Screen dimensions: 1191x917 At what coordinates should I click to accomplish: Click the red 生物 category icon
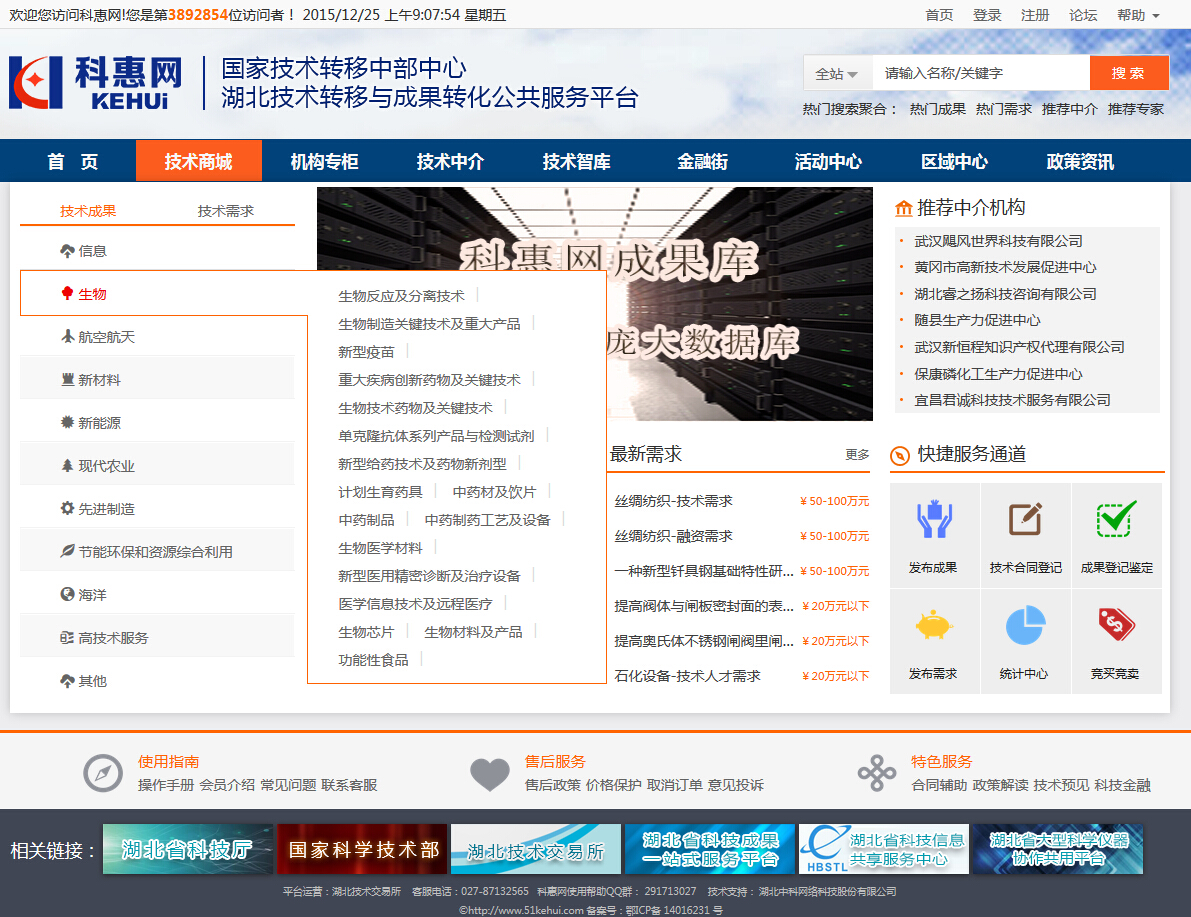tap(68, 293)
